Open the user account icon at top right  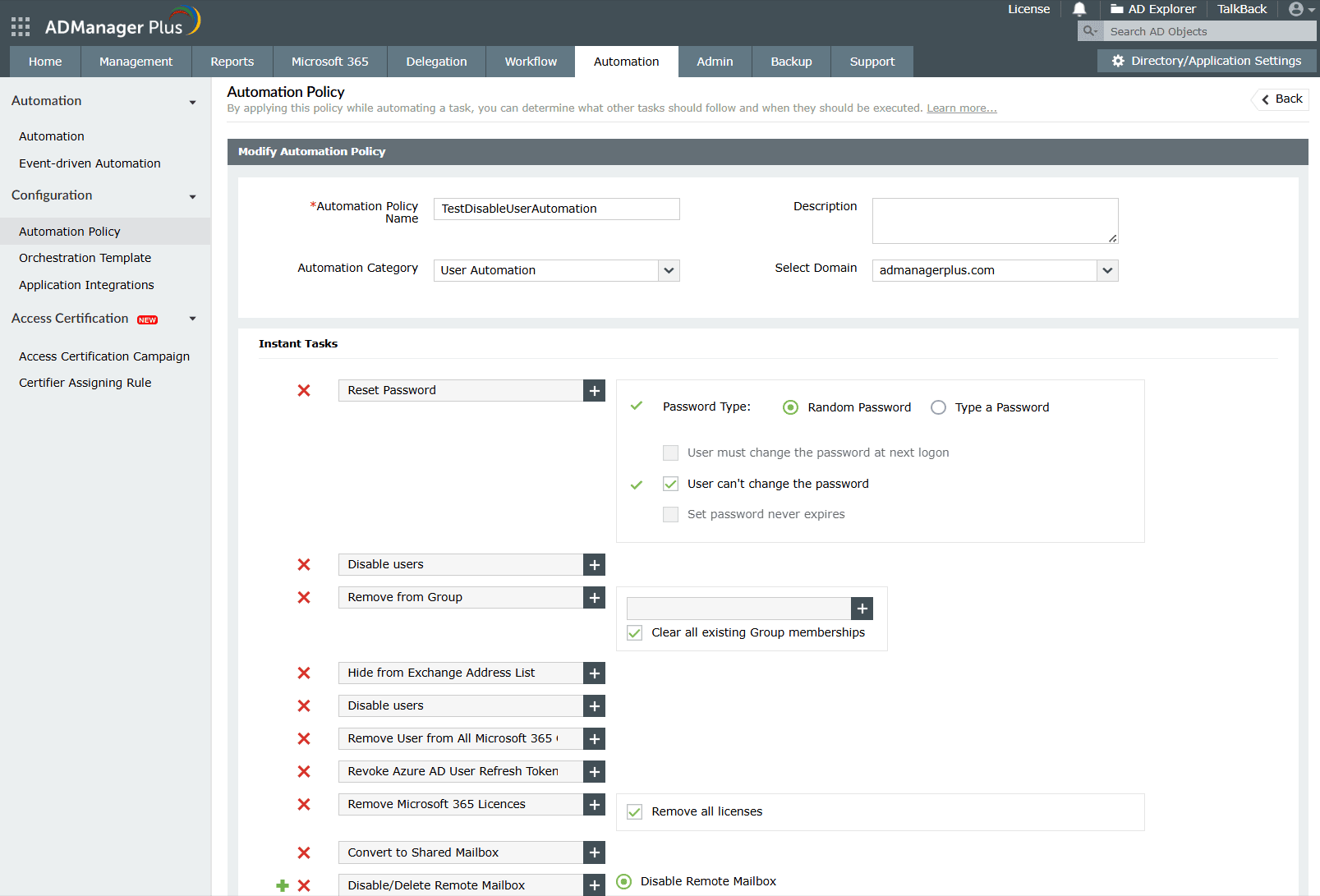click(x=1296, y=9)
